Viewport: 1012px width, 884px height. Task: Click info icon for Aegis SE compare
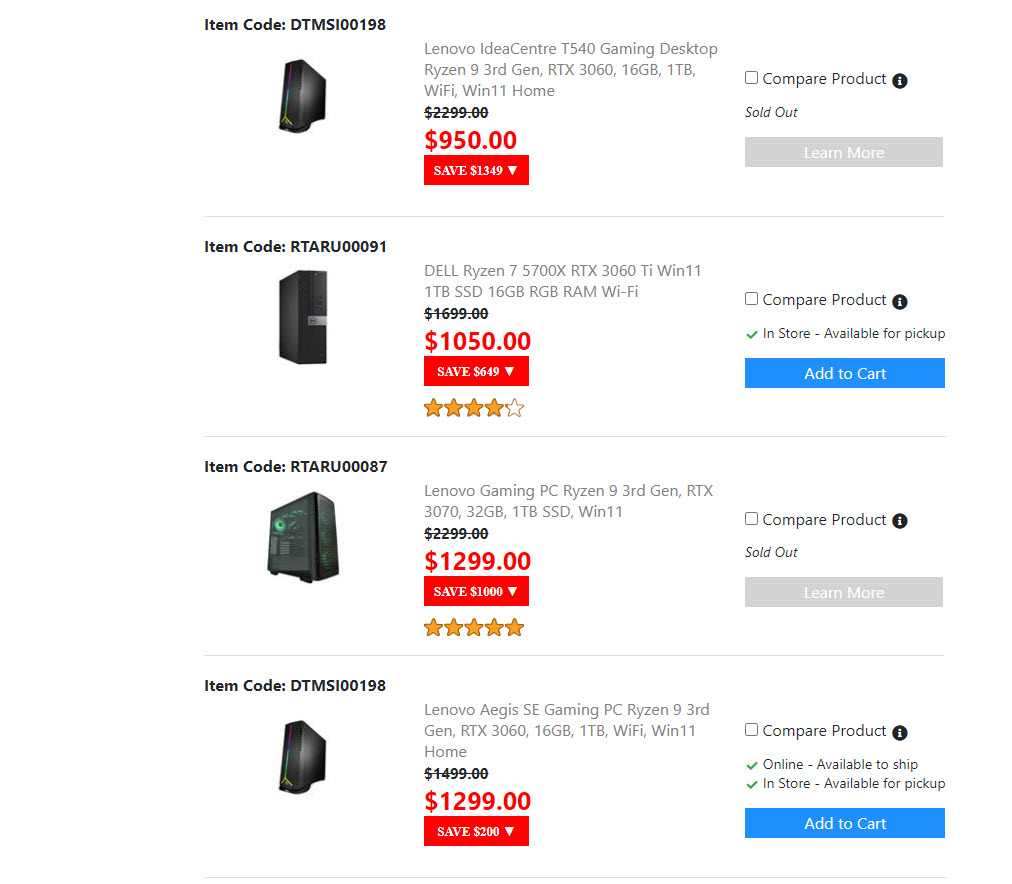899,732
